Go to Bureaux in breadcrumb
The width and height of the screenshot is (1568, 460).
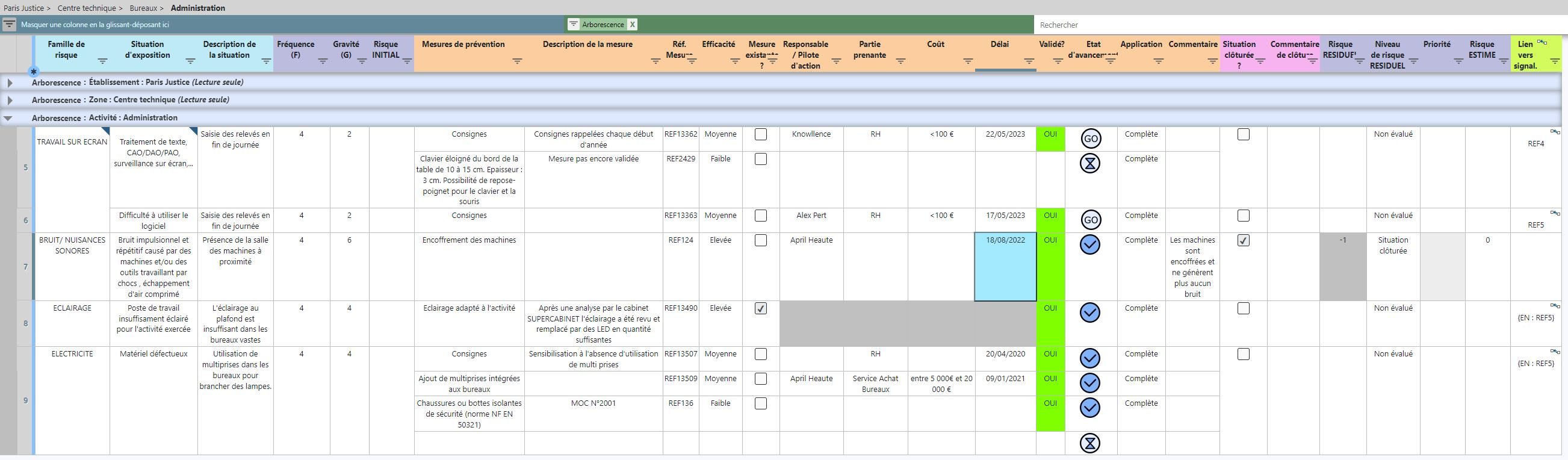(143, 8)
